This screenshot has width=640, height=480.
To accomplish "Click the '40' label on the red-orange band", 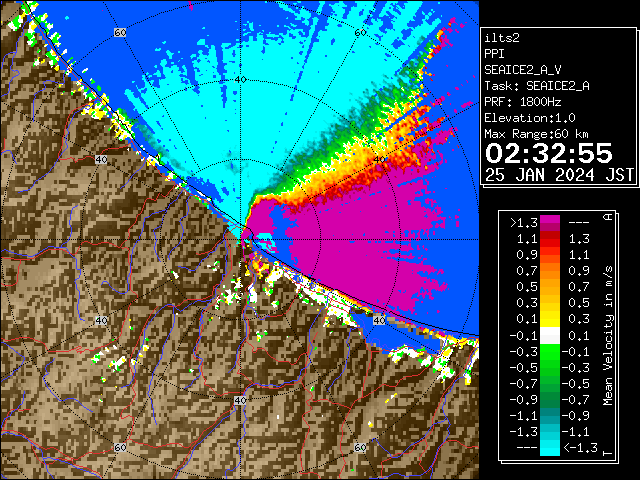I will pyautogui.click(x=380, y=159).
